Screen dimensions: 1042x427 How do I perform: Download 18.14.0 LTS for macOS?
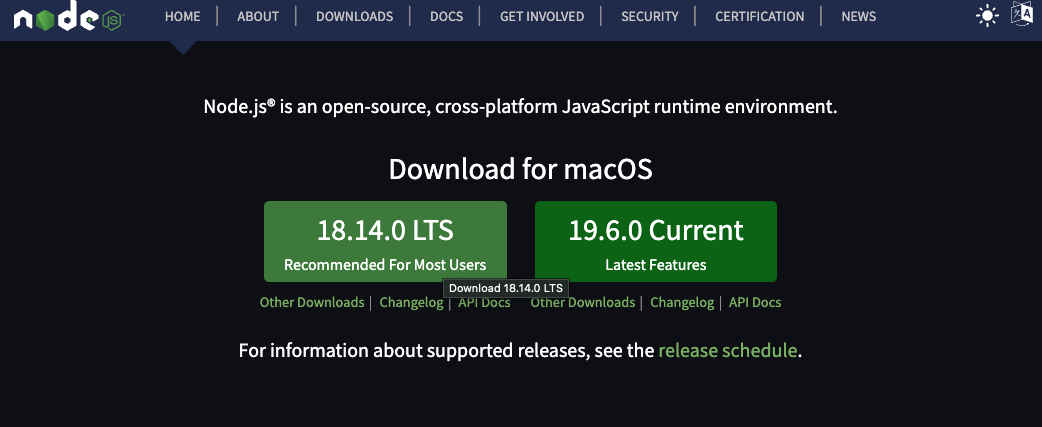(385, 242)
